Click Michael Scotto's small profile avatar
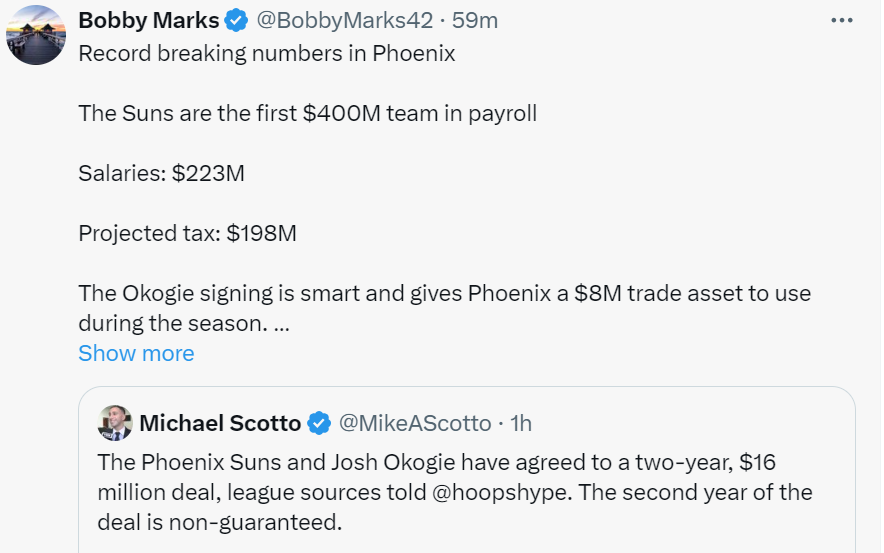 115,423
